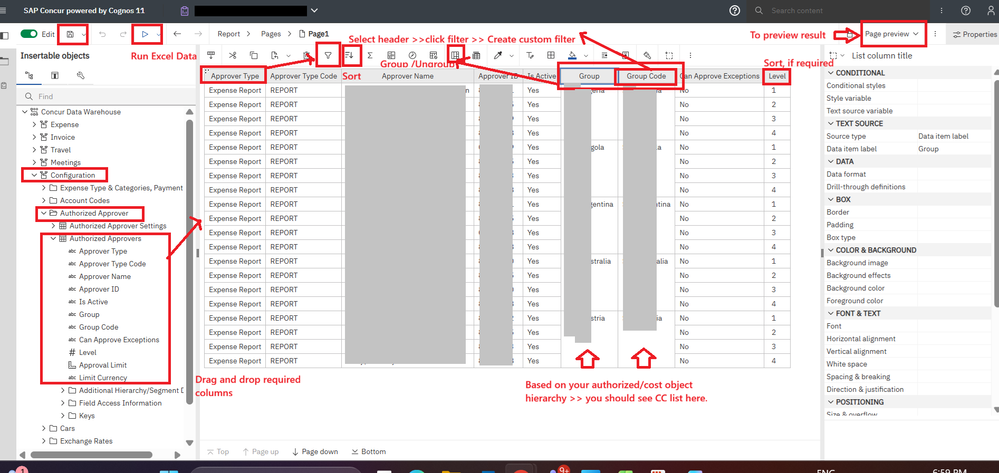This screenshot has width=999, height=473.
Task: Select the Approval Limit data item
Action: [x=103, y=365]
